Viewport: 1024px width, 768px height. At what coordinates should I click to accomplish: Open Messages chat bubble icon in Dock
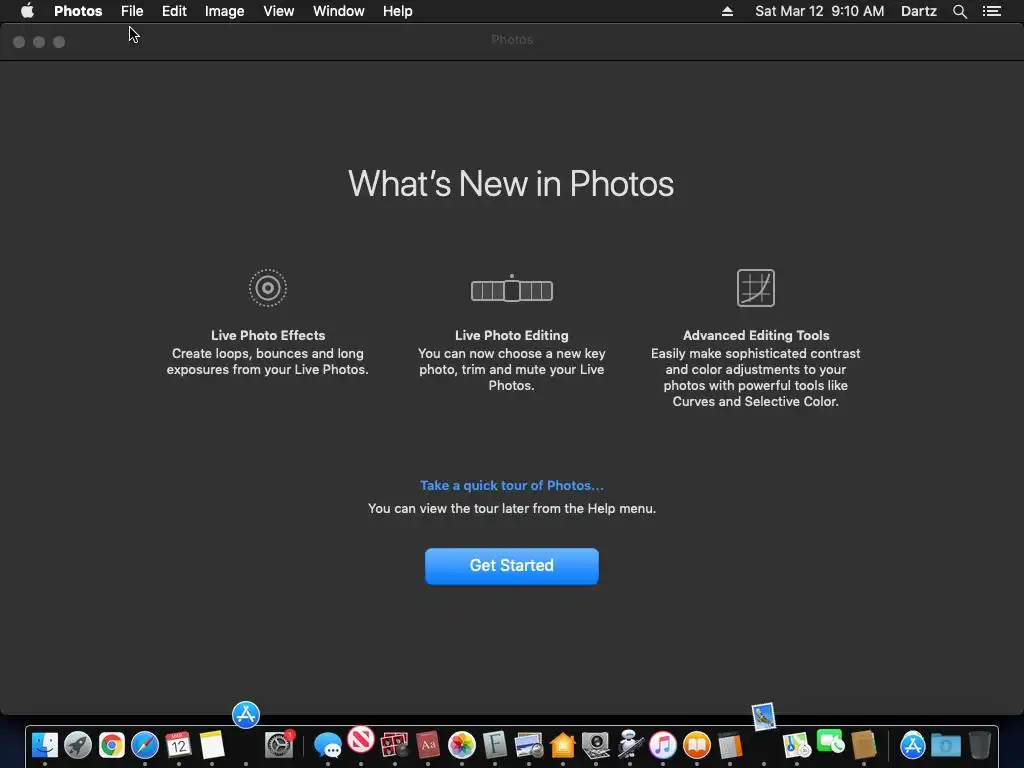coord(327,744)
